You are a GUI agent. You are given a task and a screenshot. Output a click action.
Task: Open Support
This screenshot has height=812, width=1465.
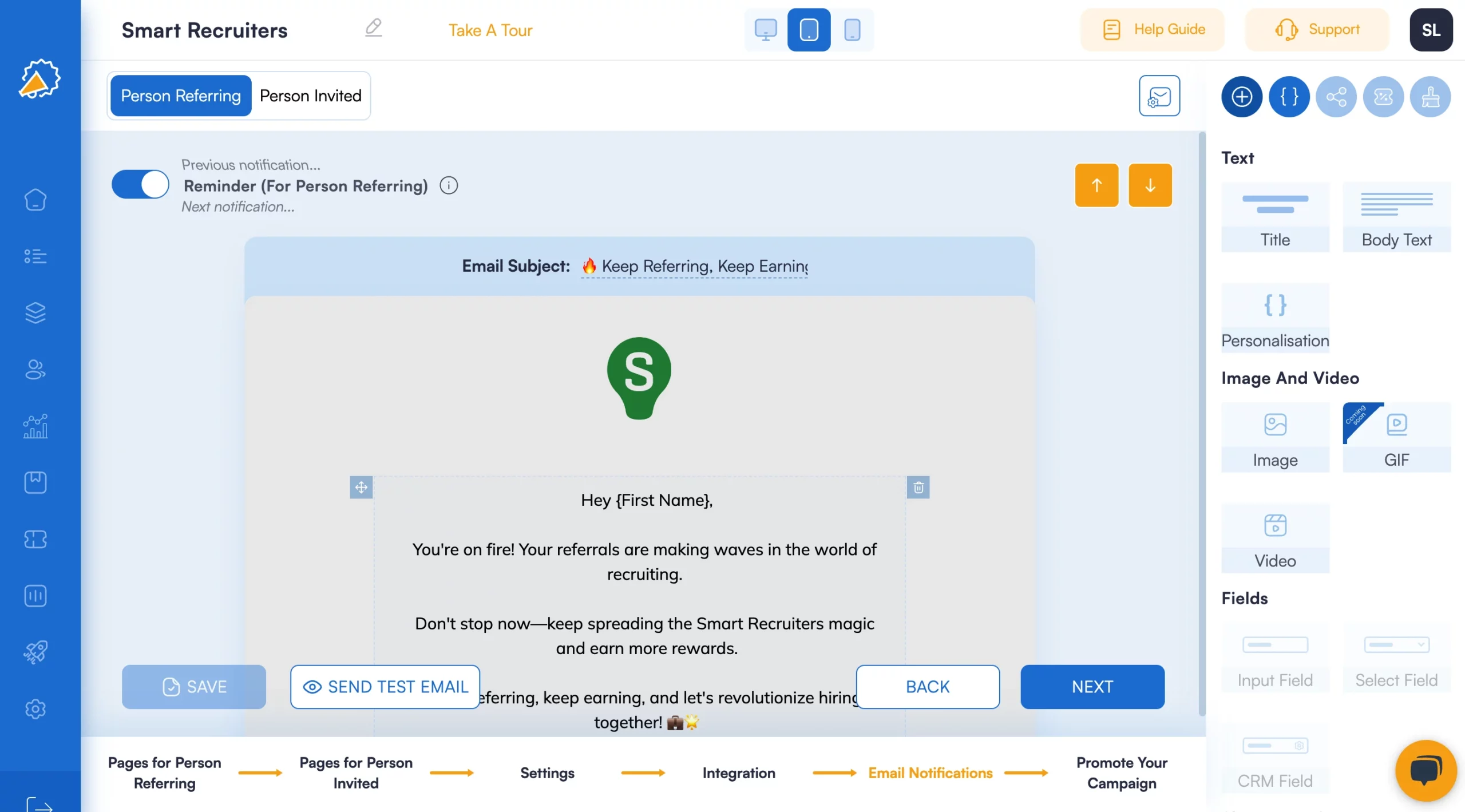tap(1317, 30)
